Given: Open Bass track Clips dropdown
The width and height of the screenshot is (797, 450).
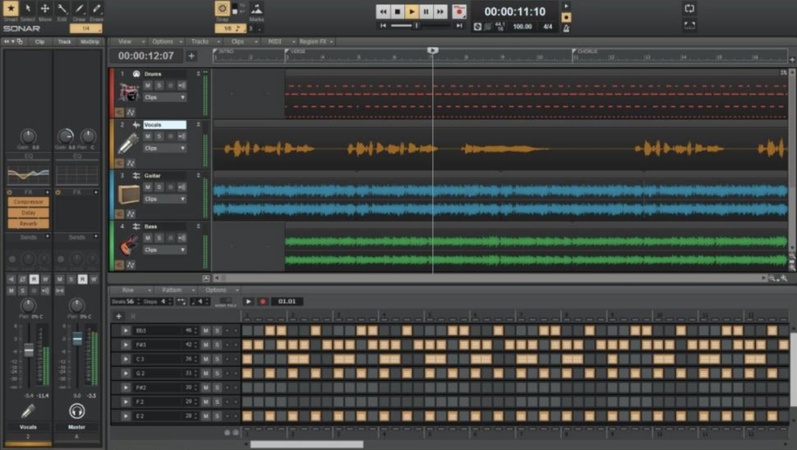Looking at the screenshot, I should click(x=165, y=250).
